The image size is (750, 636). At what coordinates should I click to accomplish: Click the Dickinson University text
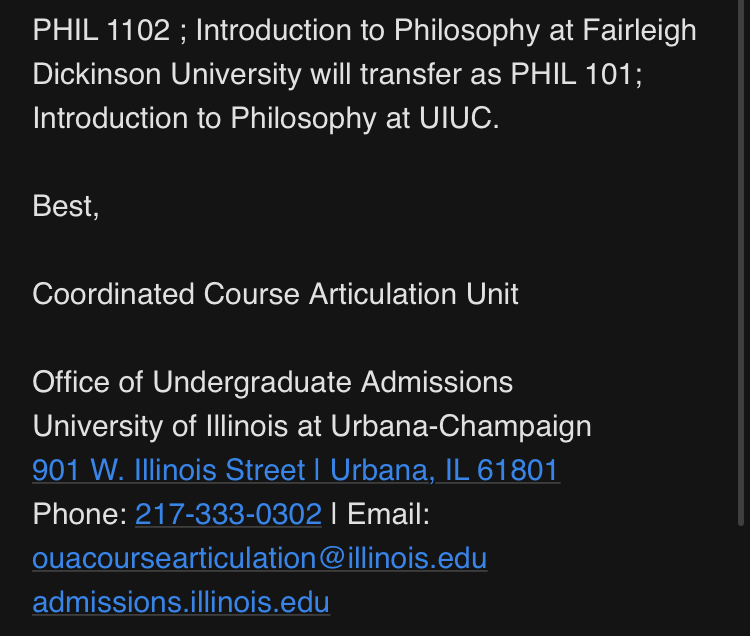(x=167, y=74)
